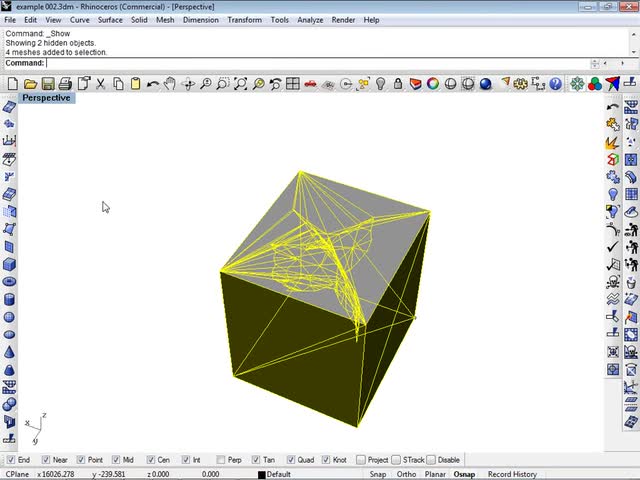Image resolution: width=640 pixels, height=480 pixels.
Task: Click the checkmark icon in right toolbar
Action: pyautogui.click(x=612, y=247)
